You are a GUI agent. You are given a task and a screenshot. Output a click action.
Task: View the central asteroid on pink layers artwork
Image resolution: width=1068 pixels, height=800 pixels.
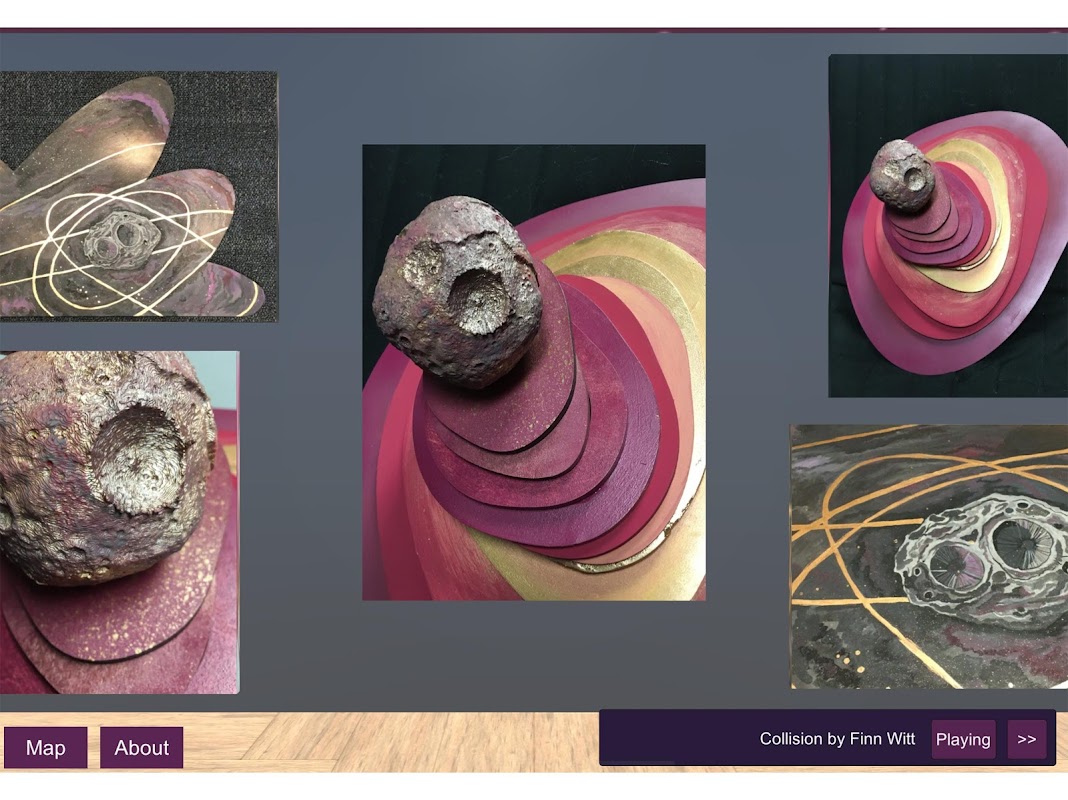pos(533,372)
